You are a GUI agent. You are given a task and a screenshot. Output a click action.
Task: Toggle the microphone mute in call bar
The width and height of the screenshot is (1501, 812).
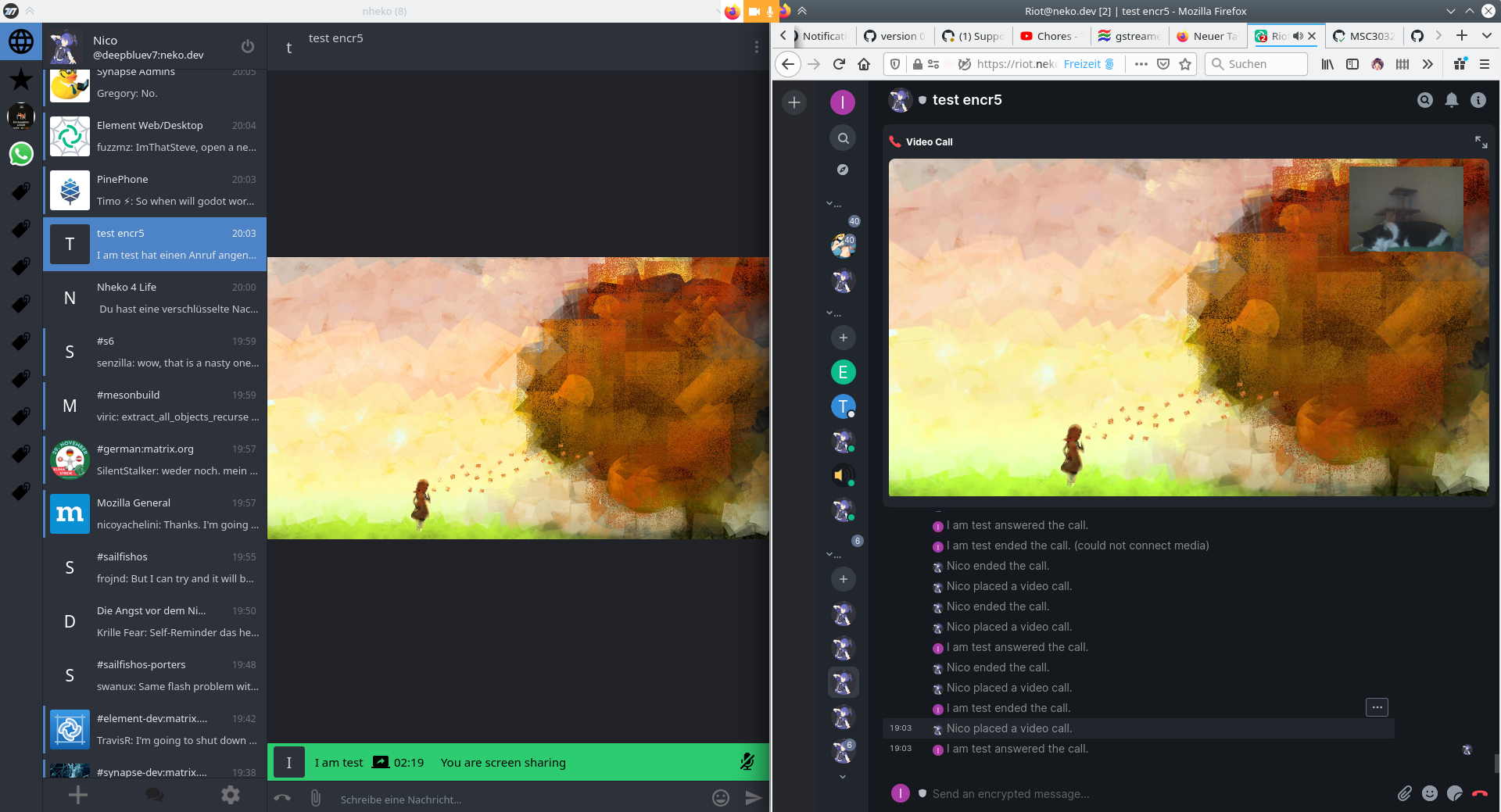[x=747, y=762]
